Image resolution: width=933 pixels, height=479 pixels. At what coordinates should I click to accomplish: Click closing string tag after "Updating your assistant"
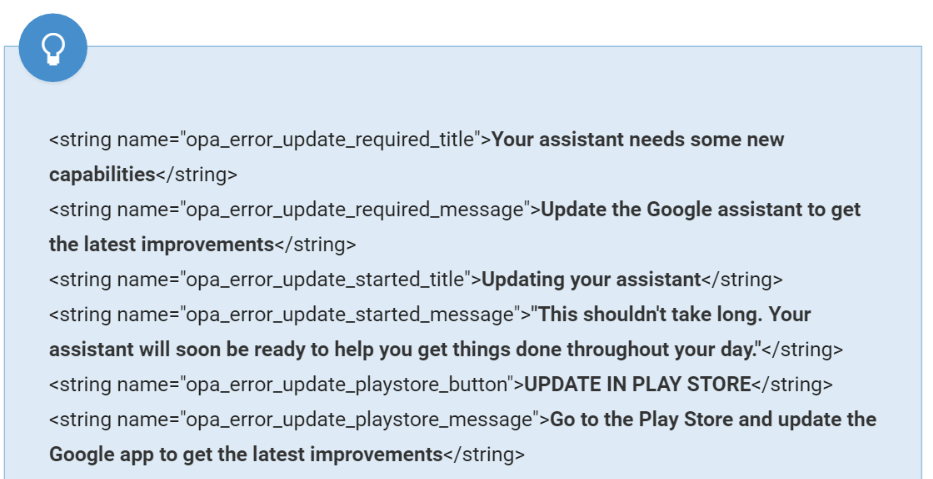tap(742, 279)
